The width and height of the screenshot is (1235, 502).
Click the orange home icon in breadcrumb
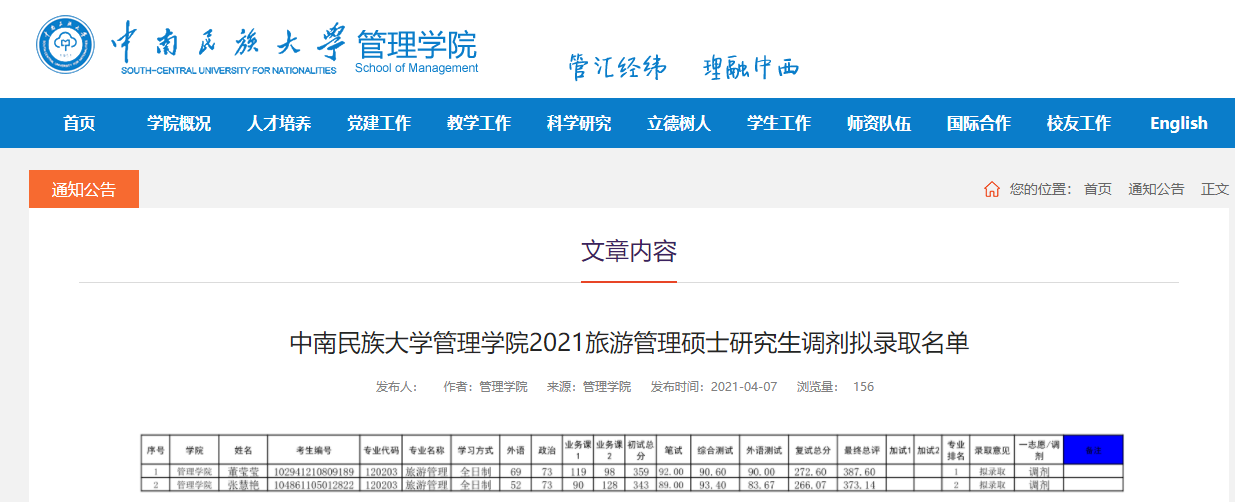point(992,189)
